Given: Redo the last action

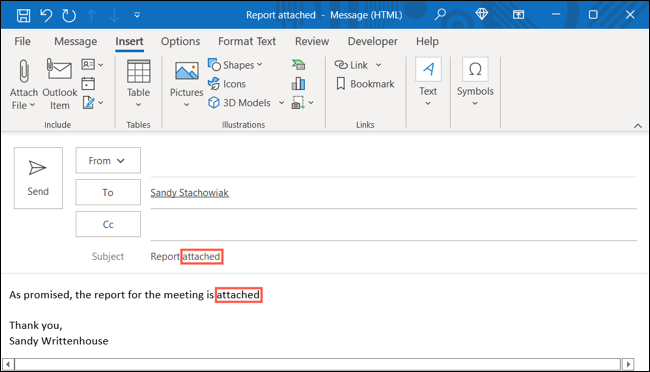Looking at the screenshot, I should tap(69, 15).
